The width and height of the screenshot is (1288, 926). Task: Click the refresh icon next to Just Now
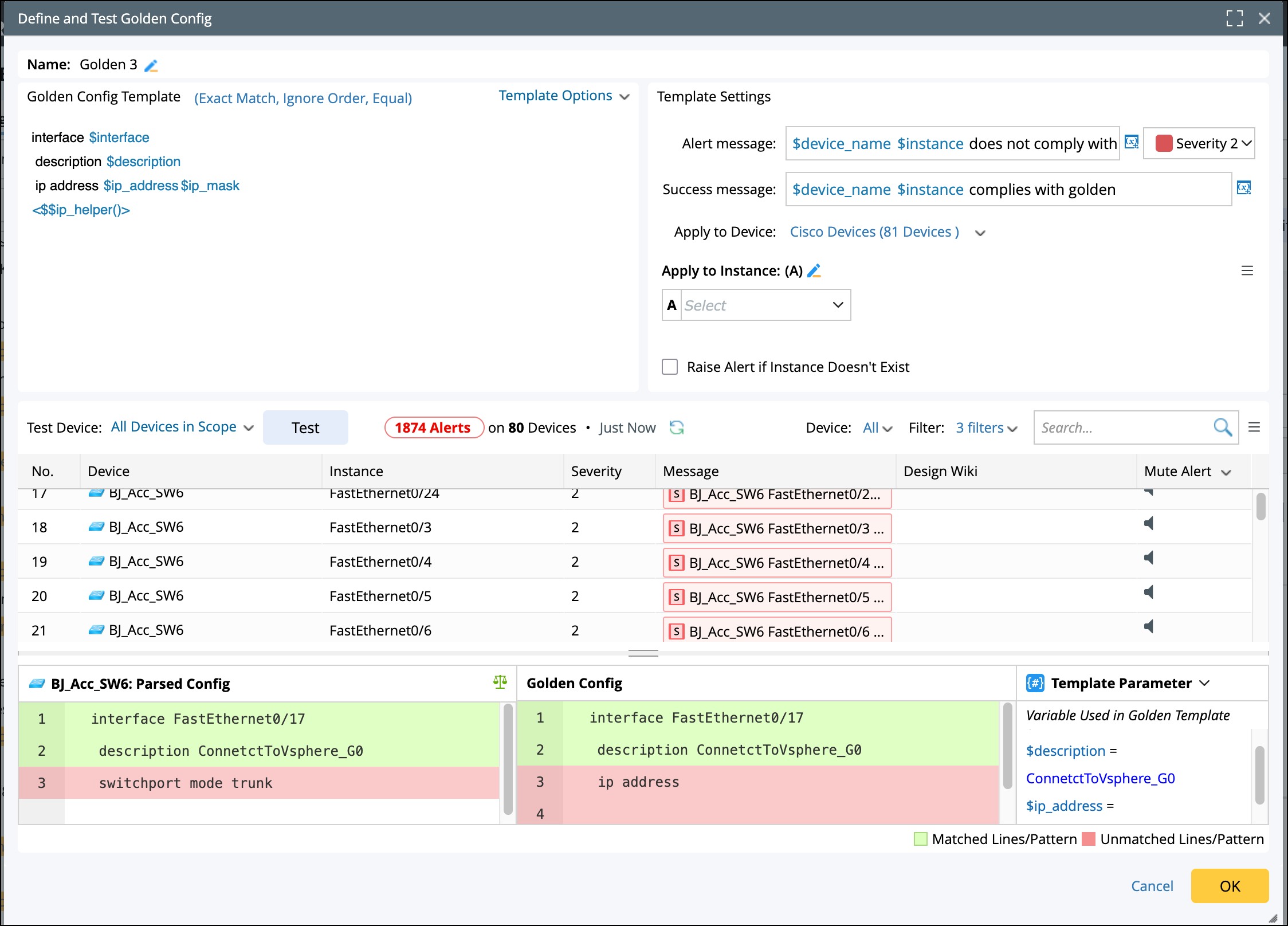pos(677,427)
